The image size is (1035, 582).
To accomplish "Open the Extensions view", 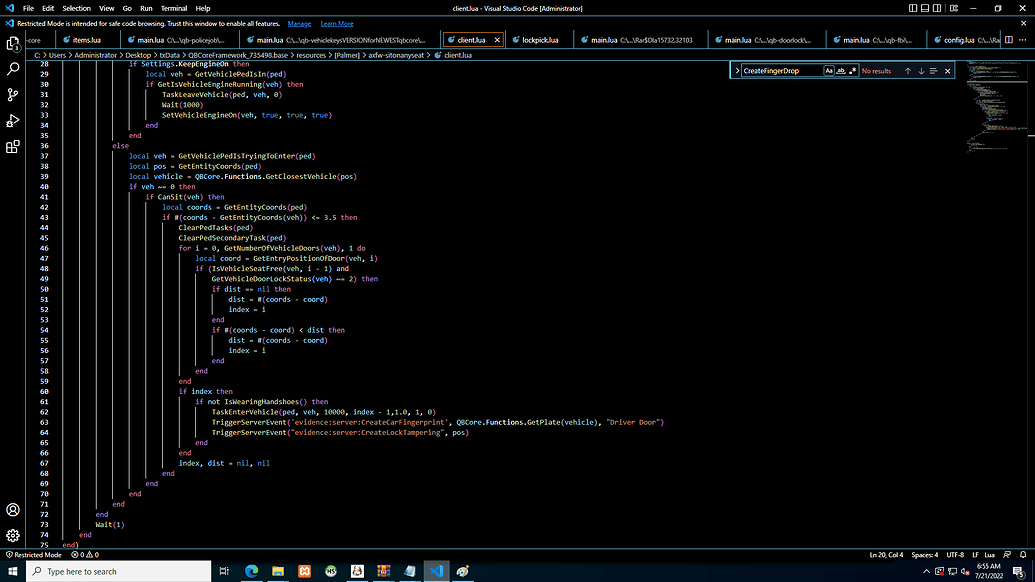I will tap(13, 147).
